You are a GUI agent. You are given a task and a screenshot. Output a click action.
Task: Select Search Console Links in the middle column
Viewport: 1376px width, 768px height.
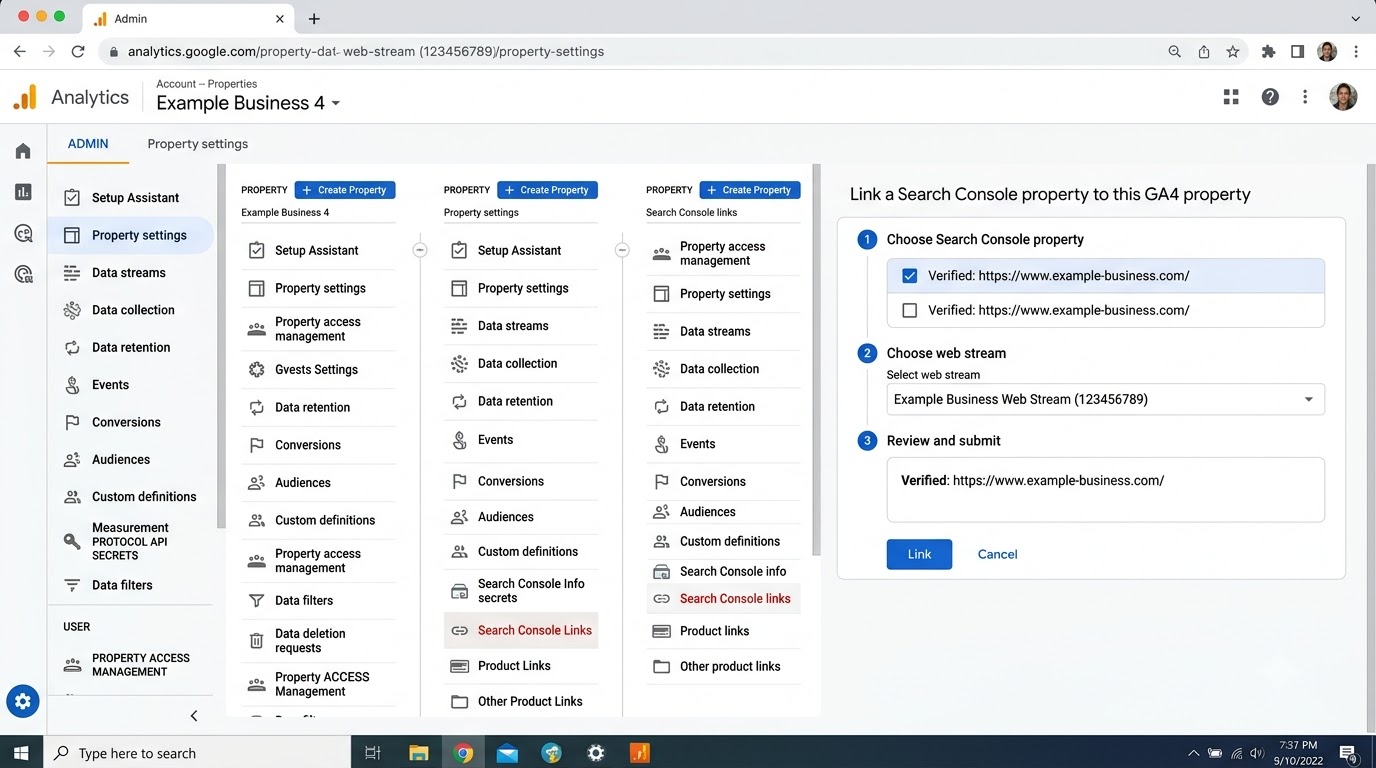pyautogui.click(x=521, y=630)
